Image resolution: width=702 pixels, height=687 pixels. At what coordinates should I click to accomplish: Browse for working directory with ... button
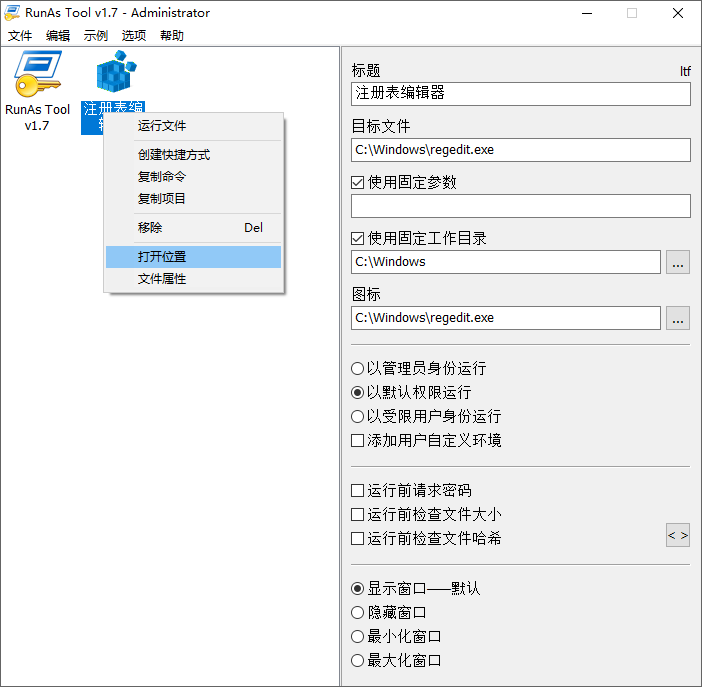pyautogui.click(x=678, y=262)
